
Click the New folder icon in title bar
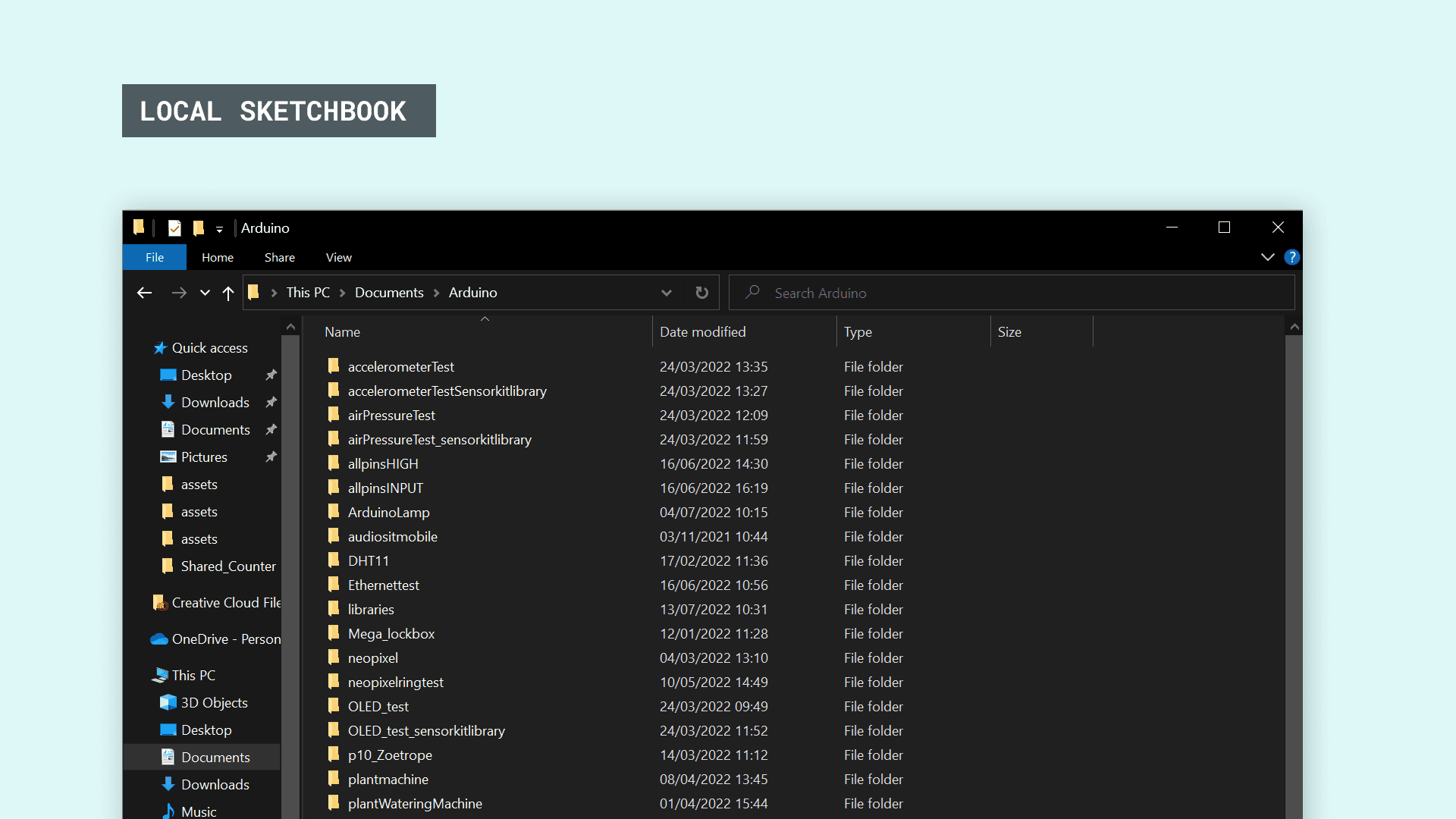pyautogui.click(x=199, y=227)
